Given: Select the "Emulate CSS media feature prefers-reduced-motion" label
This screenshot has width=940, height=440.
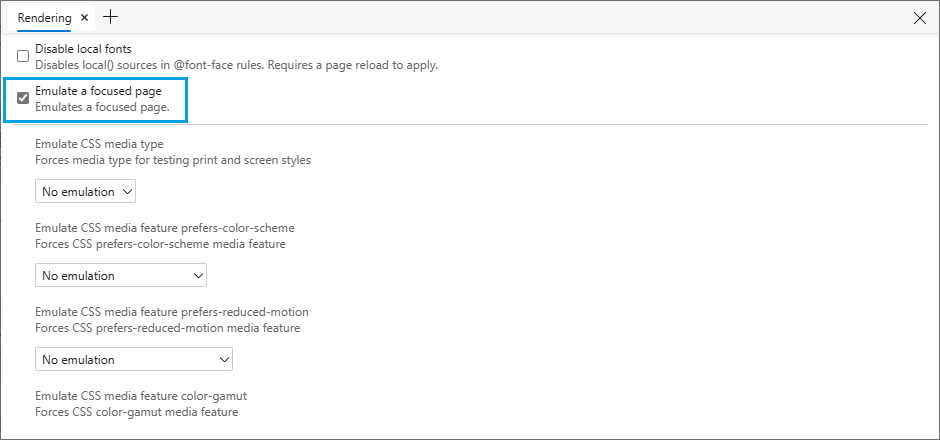Looking at the screenshot, I should (171, 312).
